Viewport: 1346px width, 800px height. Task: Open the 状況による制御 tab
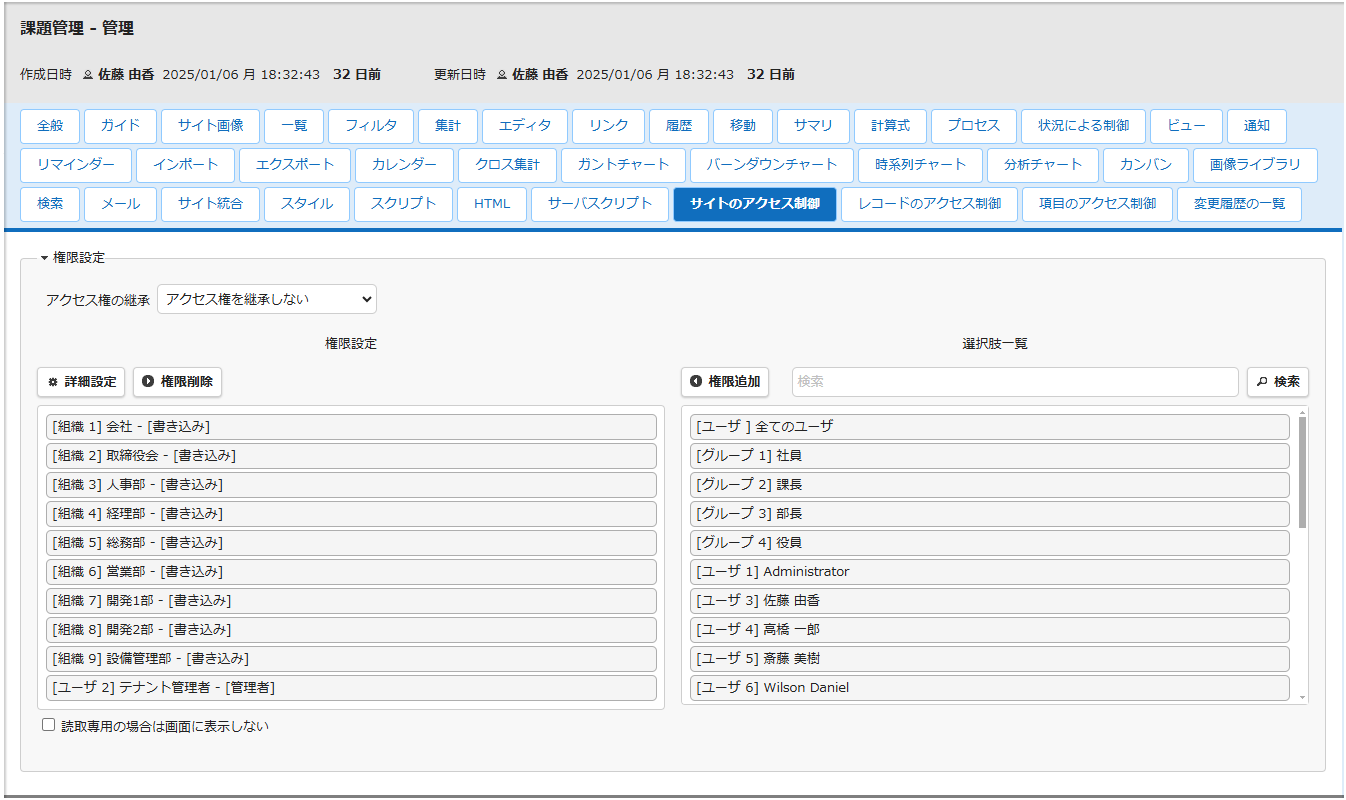point(1084,126)
